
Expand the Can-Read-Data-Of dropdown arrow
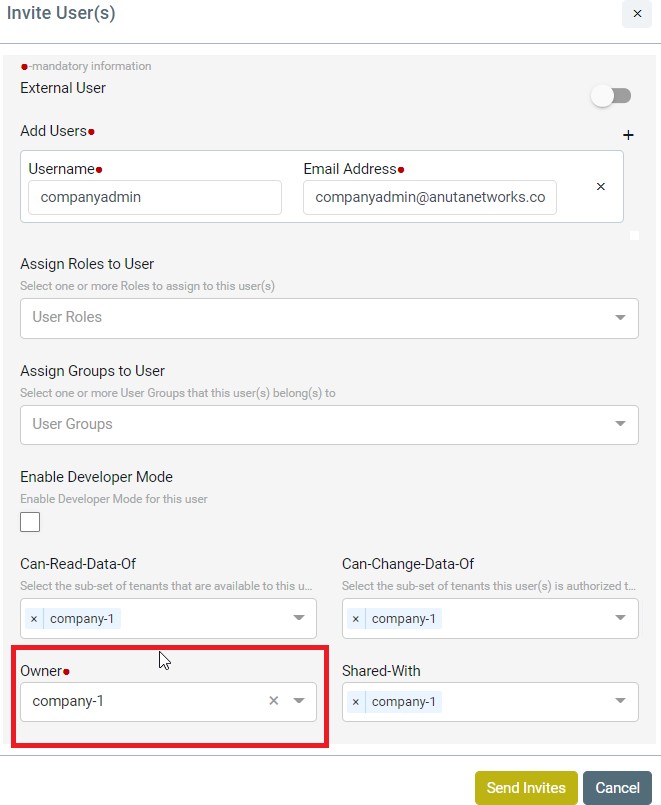click(x=299, y=618)
